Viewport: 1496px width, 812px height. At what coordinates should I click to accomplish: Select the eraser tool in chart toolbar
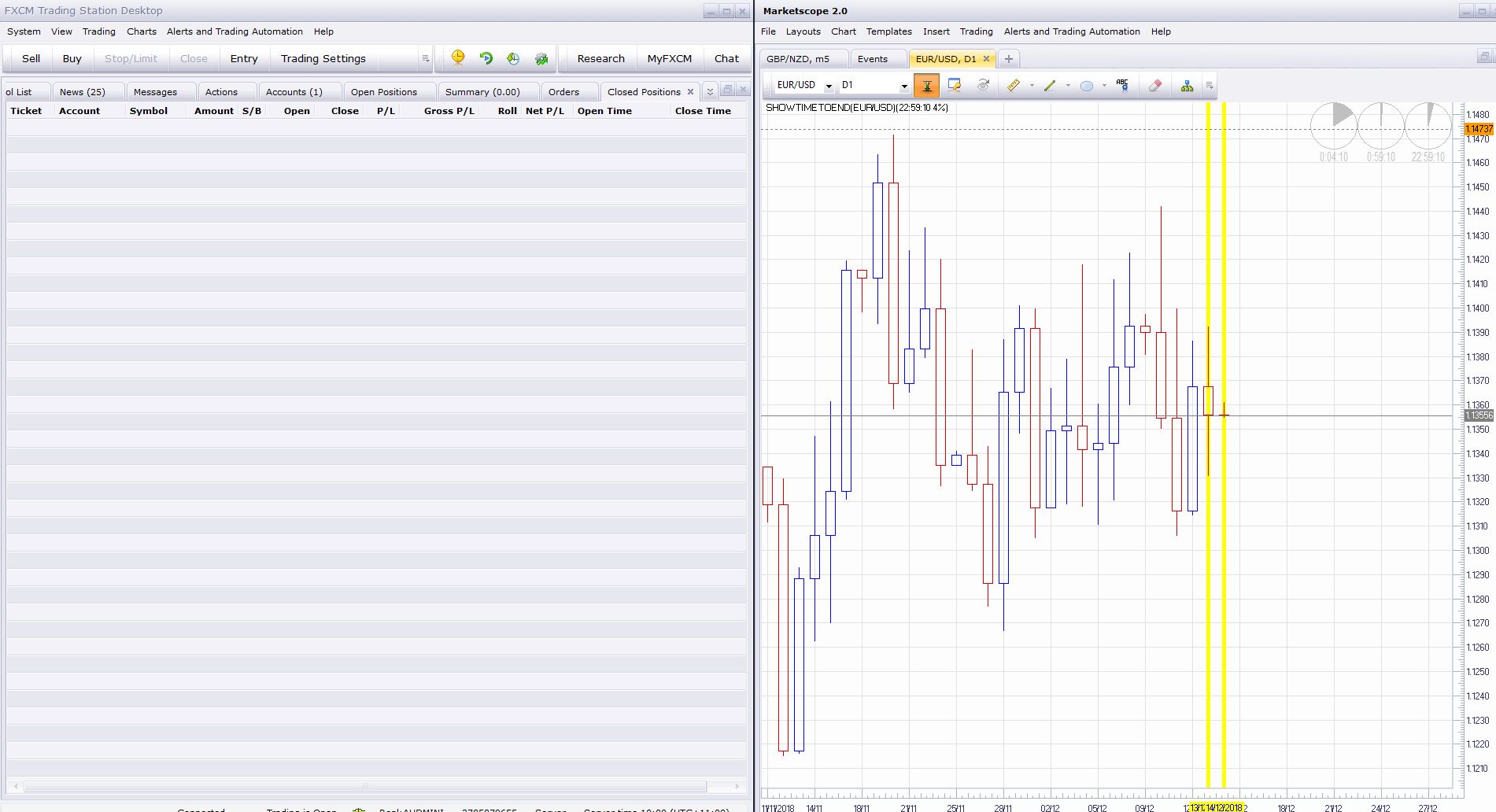(x=1154, y=85)
